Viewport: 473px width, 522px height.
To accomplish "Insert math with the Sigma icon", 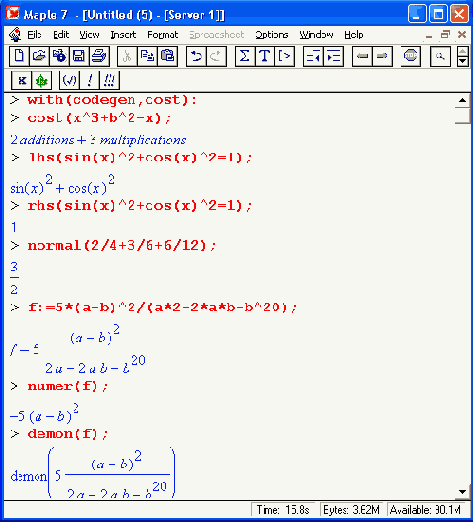I will coord(245,56).
